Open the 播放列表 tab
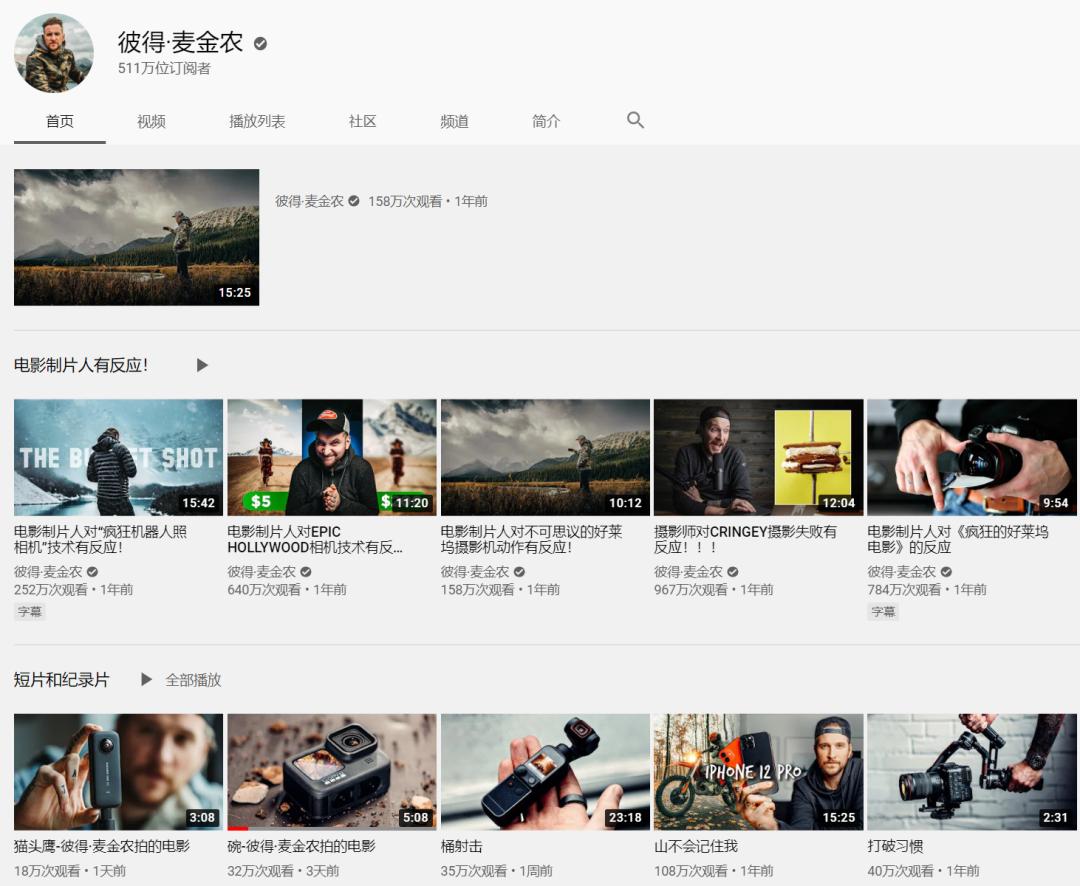The width and height of the screenshot is (1080, 886). (x=256, y=120)
